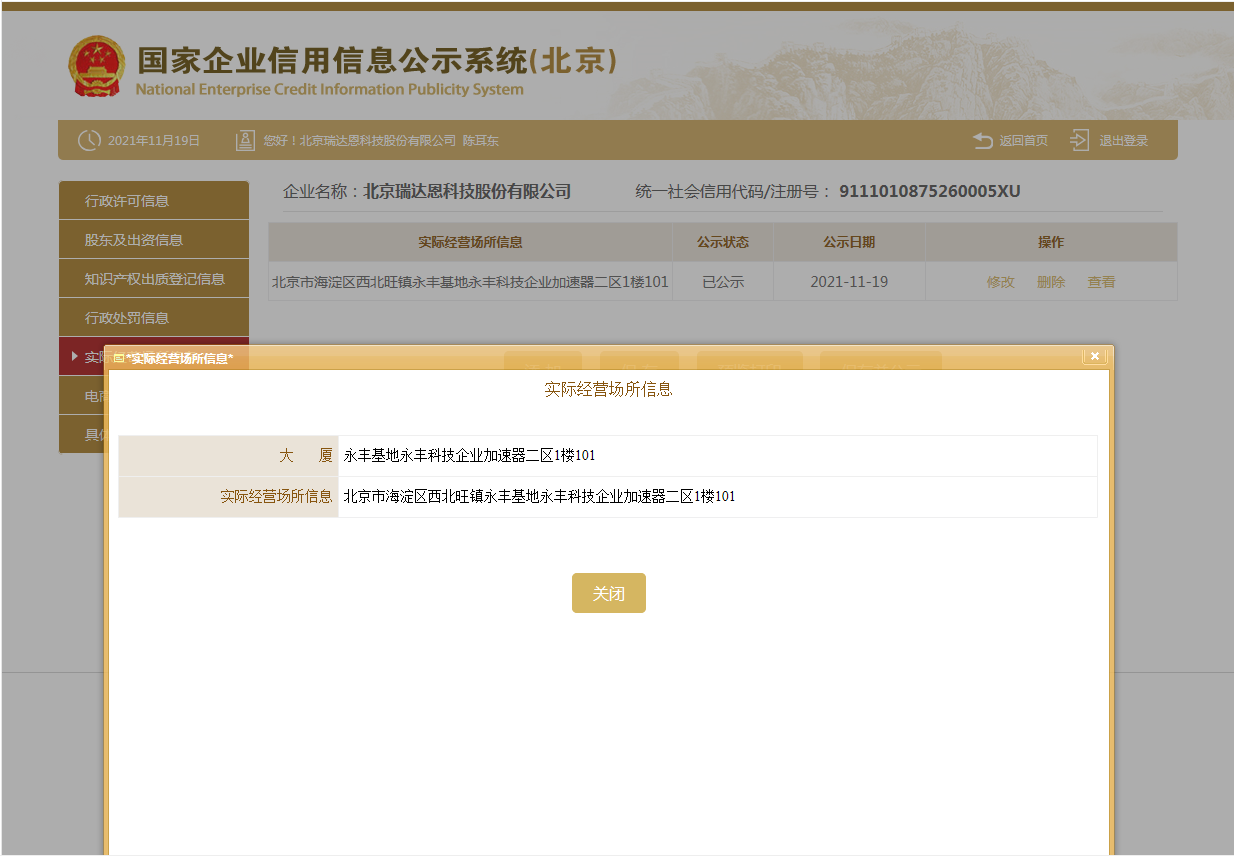Click the 已公示 status cell
Viewport: 1234px width, 857px height.
click(x=723, y=282)
